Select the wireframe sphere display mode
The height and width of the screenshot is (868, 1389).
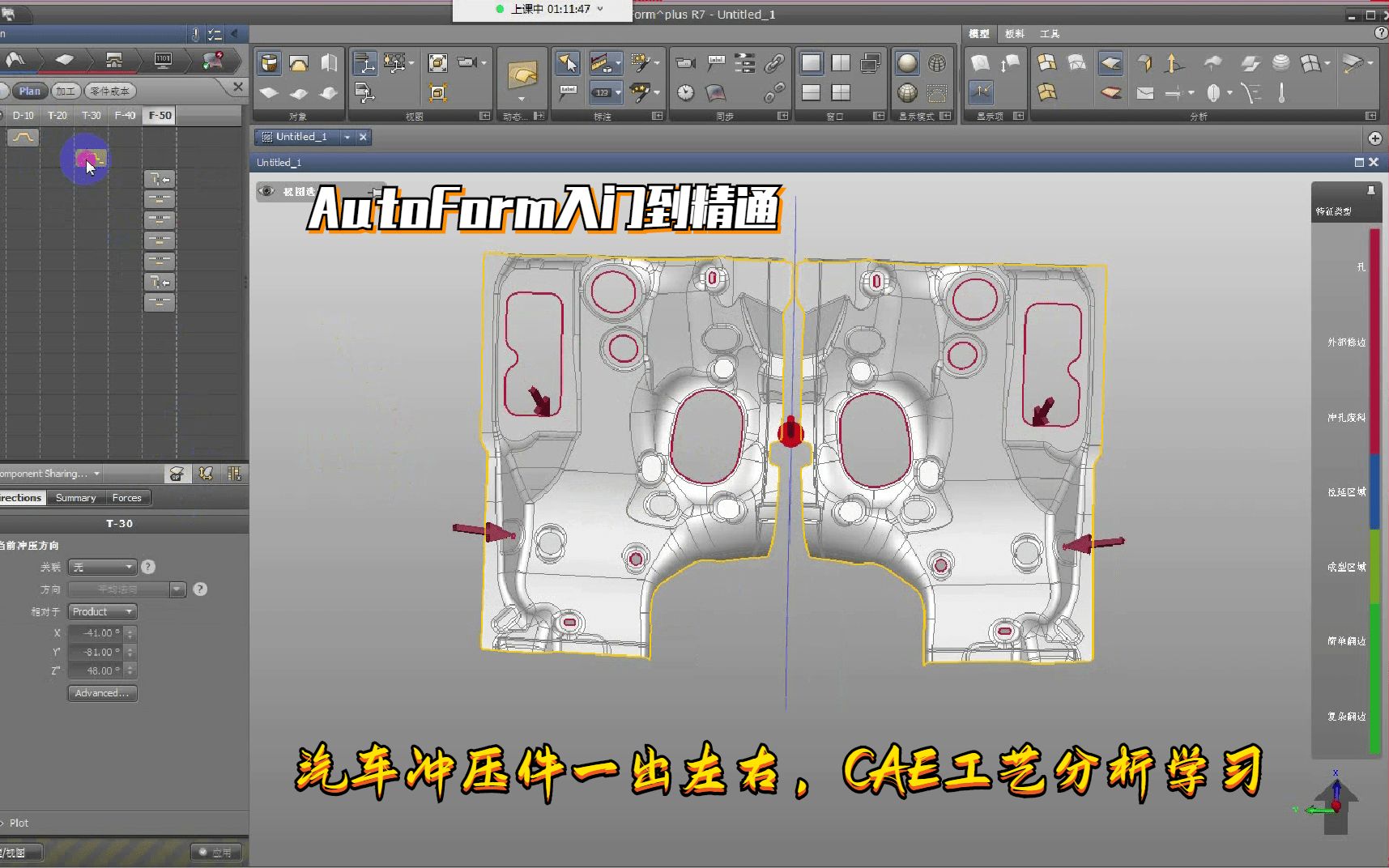click(x=937, y=63)
